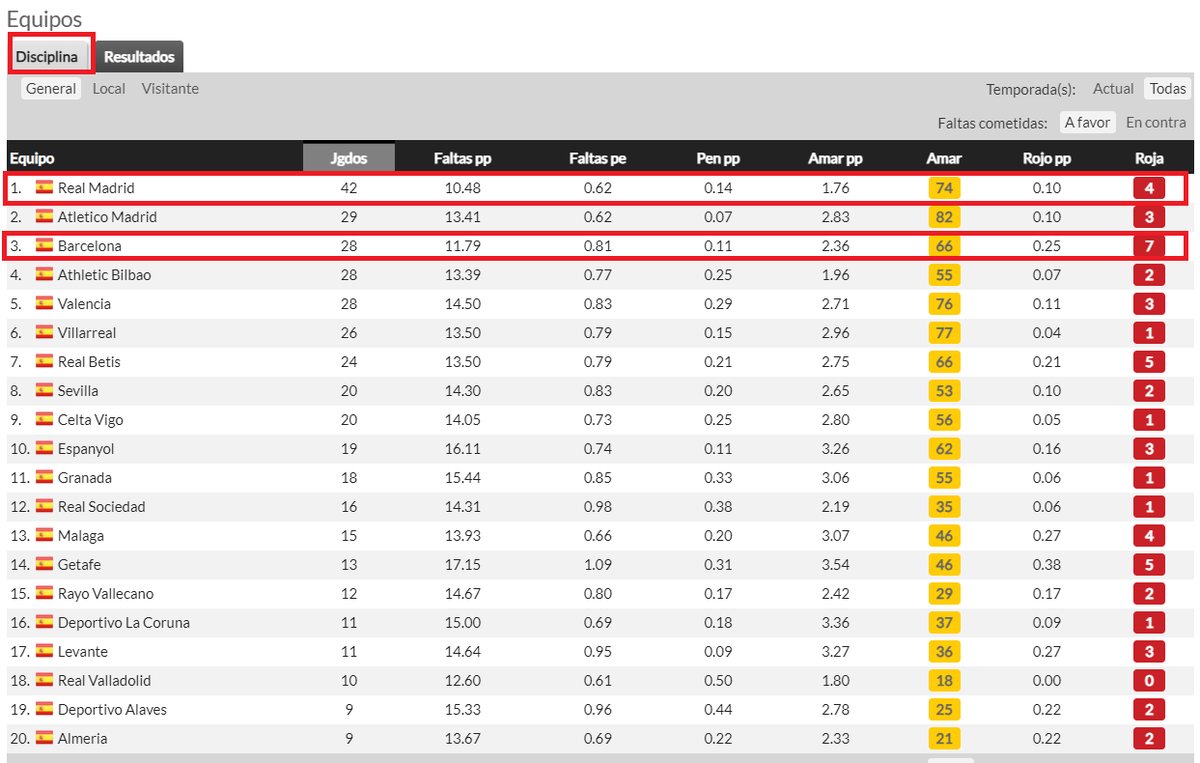1200x763 pixels.
Task: Click Real Madrid red card badge 4
Action: [1149, 188]
